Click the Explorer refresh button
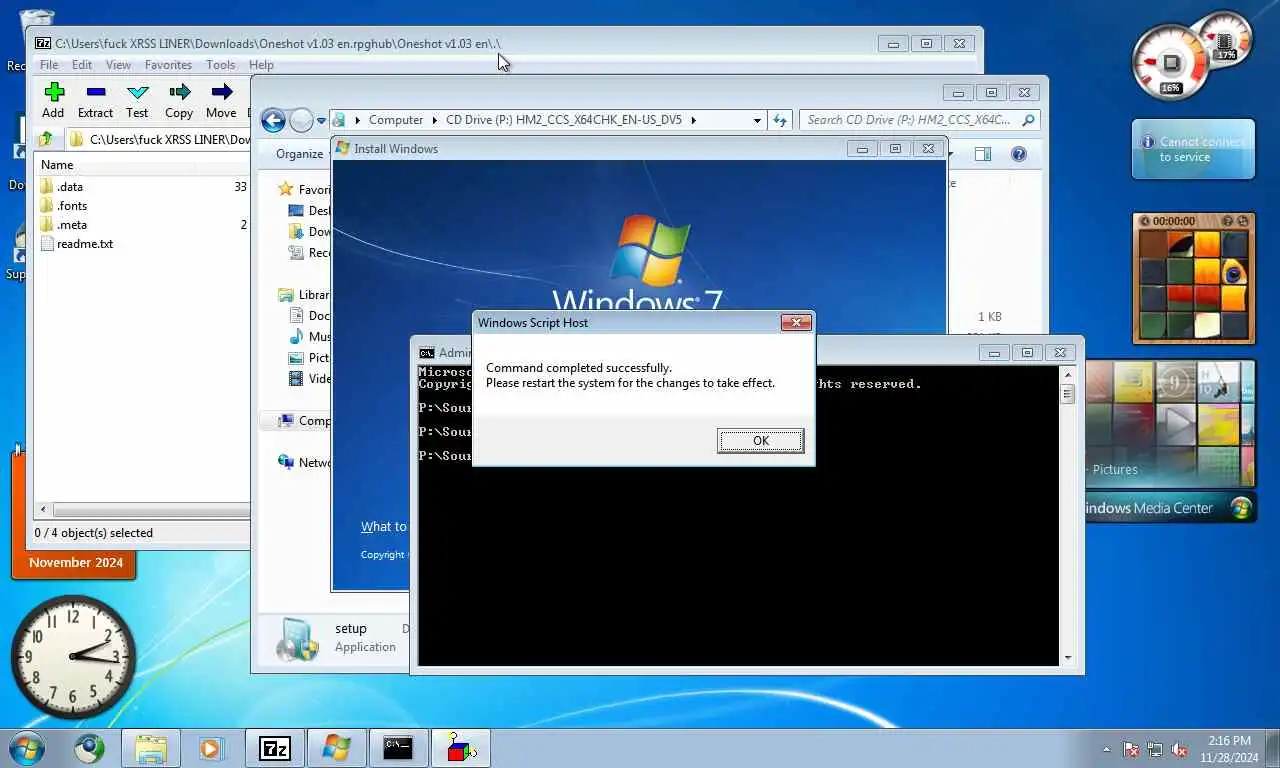This screenshot has width=1280, height=768. click(780, 120)
